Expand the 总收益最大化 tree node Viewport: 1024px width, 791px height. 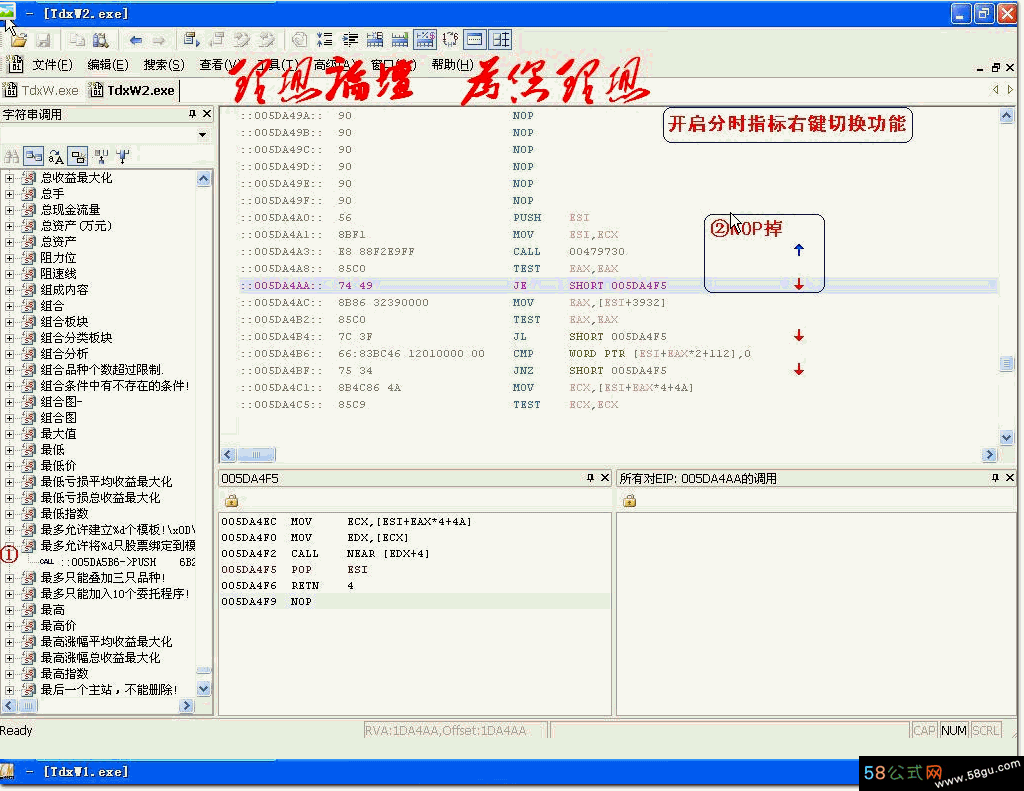coord(9,178)
